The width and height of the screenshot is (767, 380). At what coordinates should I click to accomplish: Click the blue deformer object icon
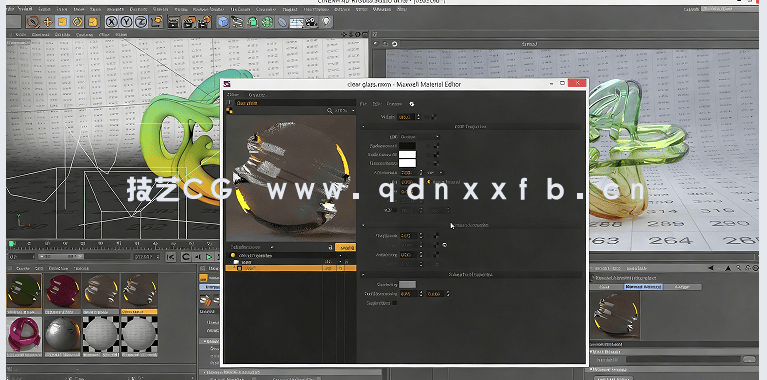[x=282, y=22]
